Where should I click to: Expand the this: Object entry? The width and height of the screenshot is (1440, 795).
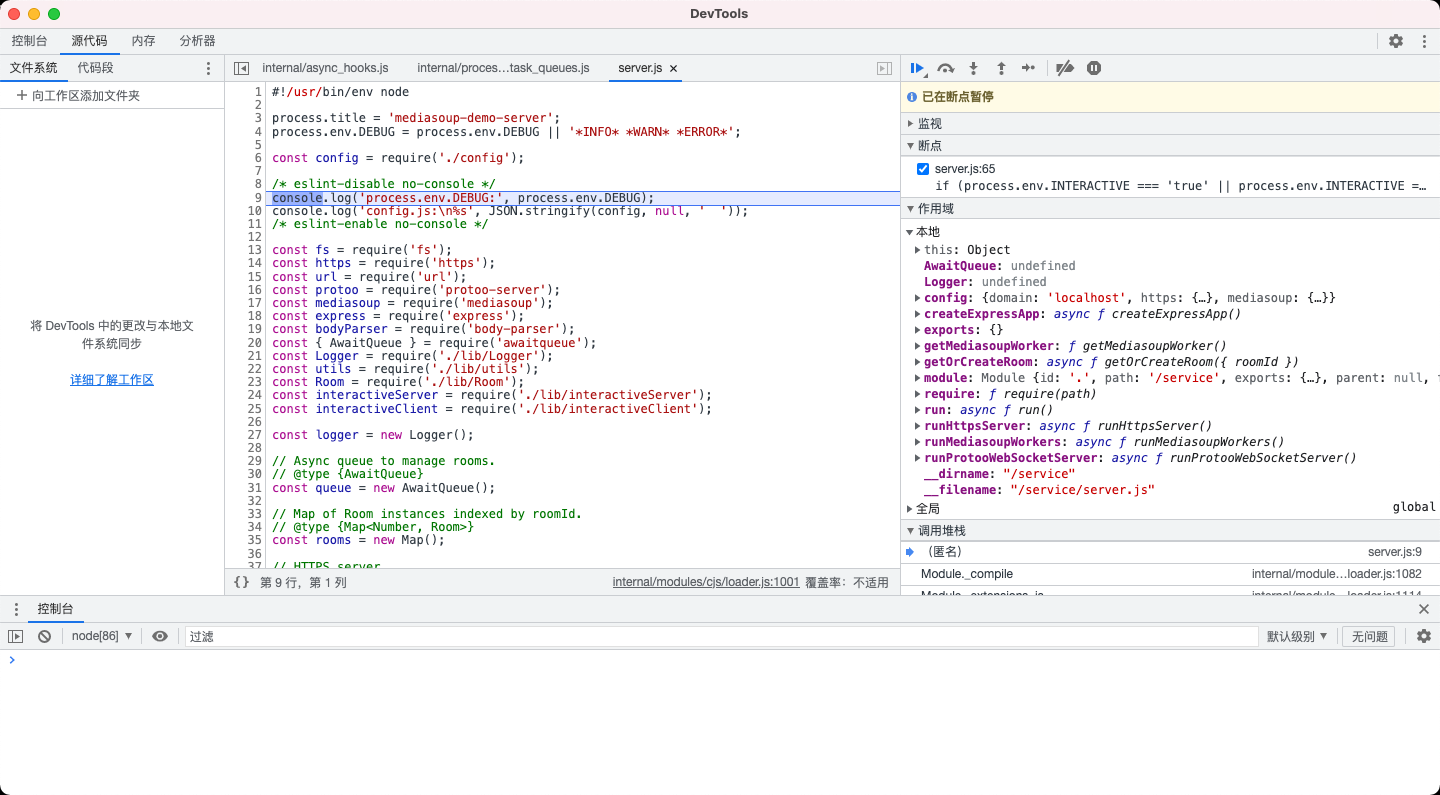pyautogui.click(x=918, y=250)
